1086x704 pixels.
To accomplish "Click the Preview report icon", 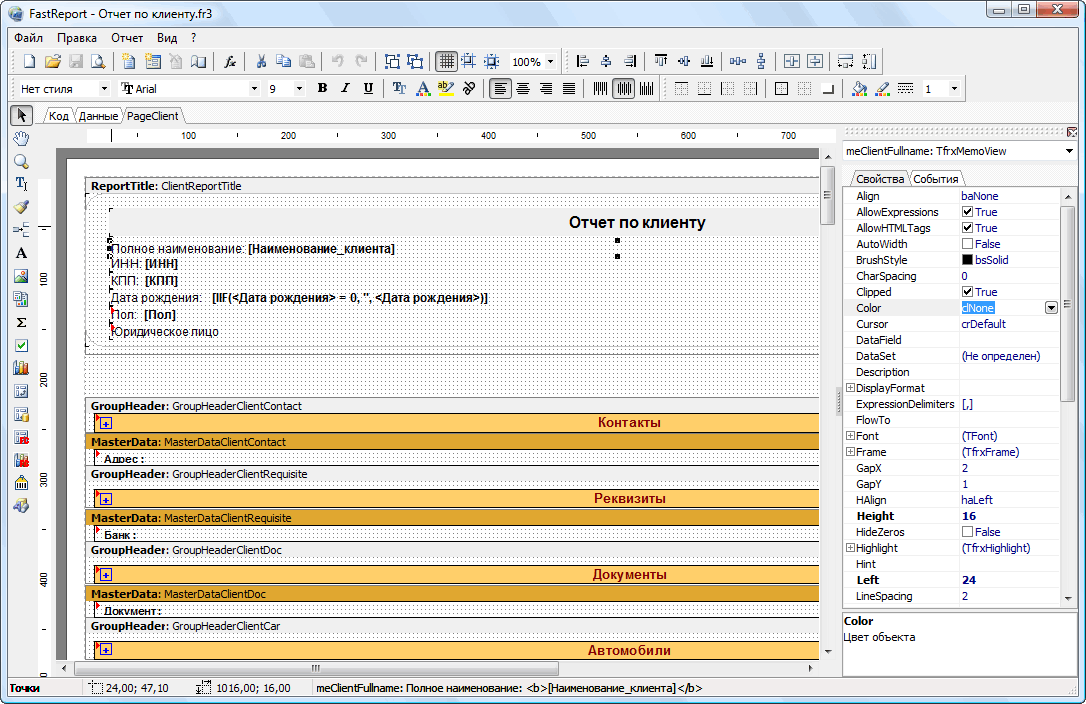I will (x=98, y=62).
